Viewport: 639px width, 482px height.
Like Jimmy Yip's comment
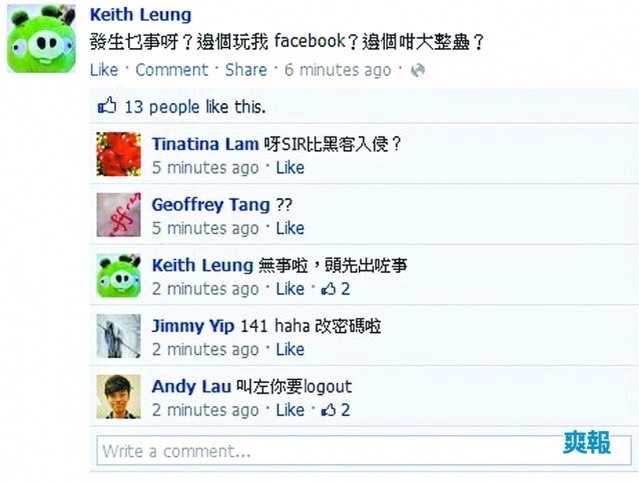[x=290, y=349]
